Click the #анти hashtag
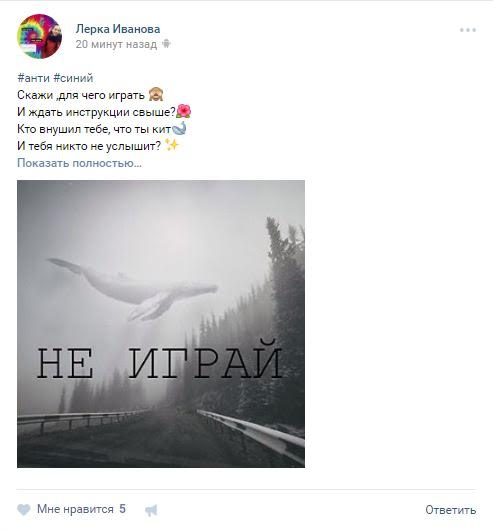 point(34,78)
